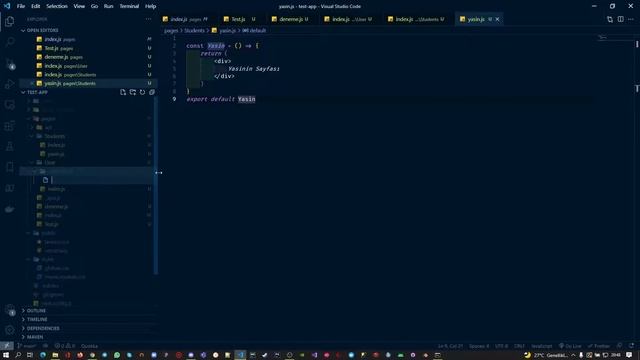Screen dimensions: 640x360
Task: Switch to the Test.js editor tab
Action: (240, 19)
